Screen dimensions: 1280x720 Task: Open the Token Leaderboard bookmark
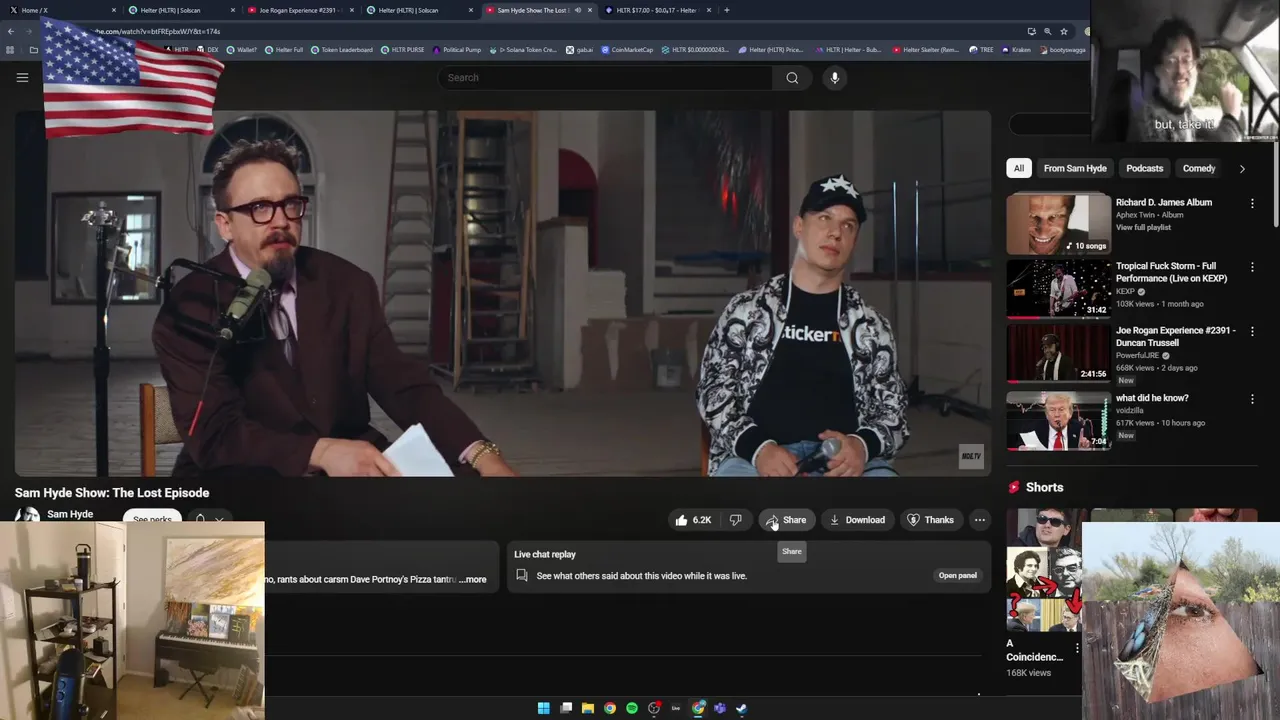pos(342,49)
